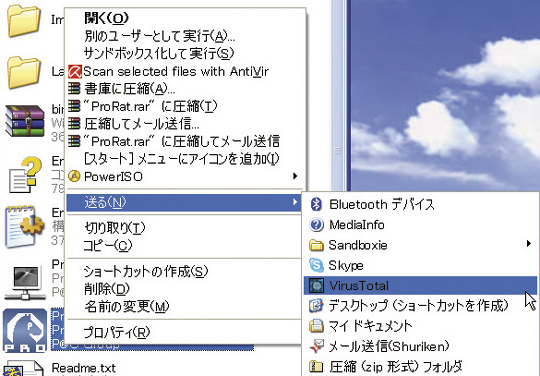Send to メール送信(Shuriken)
Viewport: 540px width, 376px height.
coord(420,346)
